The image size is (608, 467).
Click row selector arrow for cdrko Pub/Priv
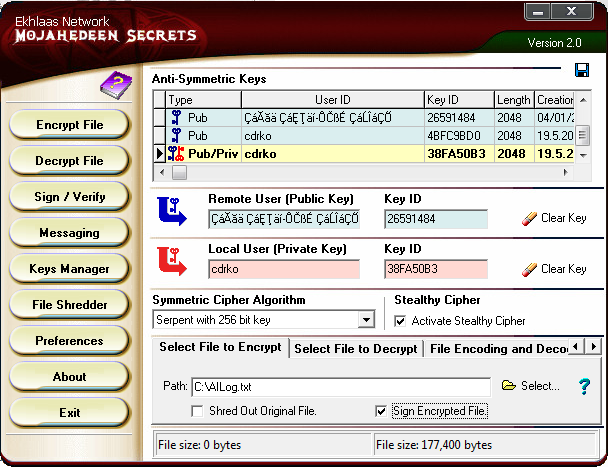coord(159,154)
